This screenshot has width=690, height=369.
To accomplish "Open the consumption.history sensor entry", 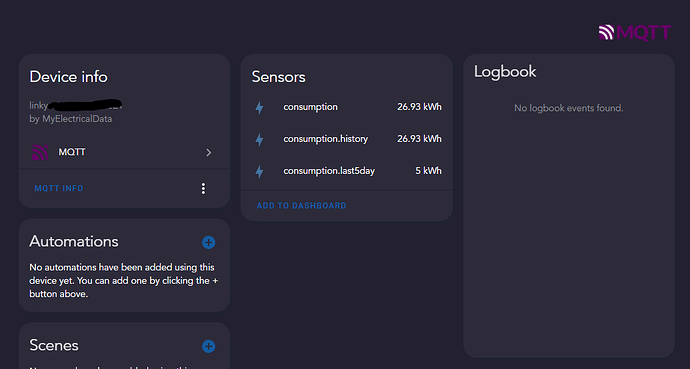I will [347, 139].
